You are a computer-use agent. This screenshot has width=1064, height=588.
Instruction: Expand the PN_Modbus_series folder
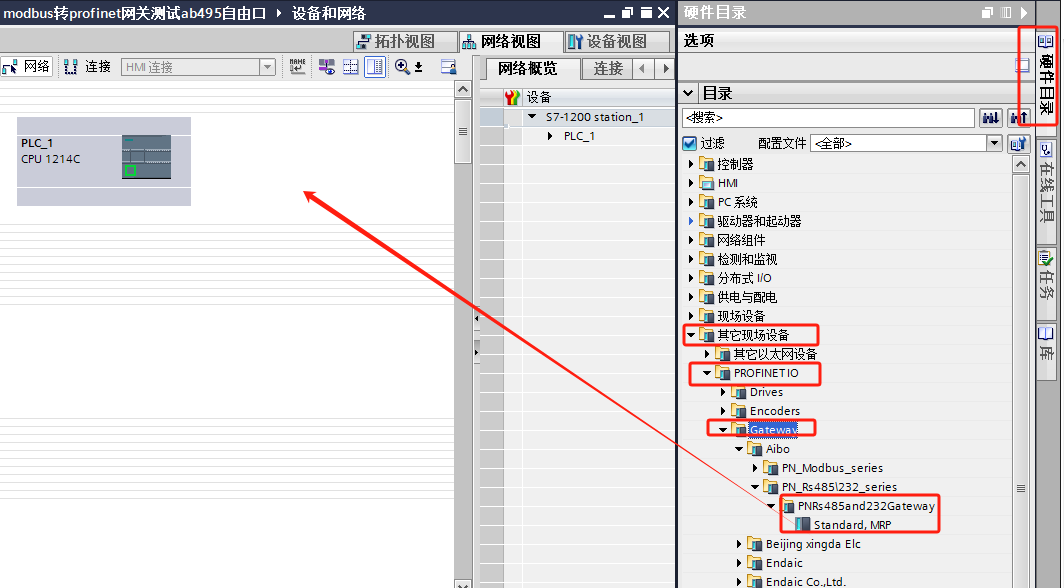(x=755, y=468)
